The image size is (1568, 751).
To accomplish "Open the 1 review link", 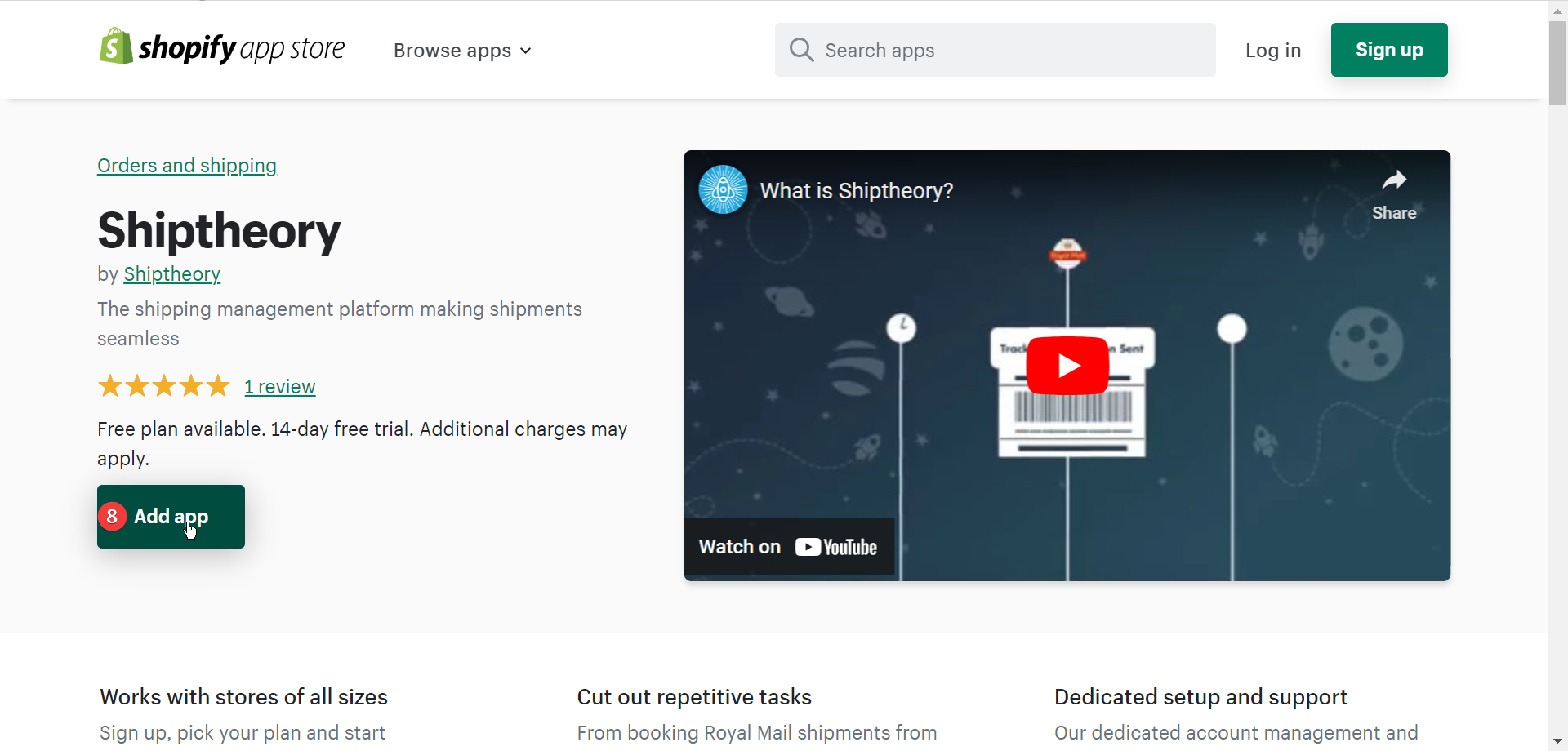I will click(x=280, y=387).
